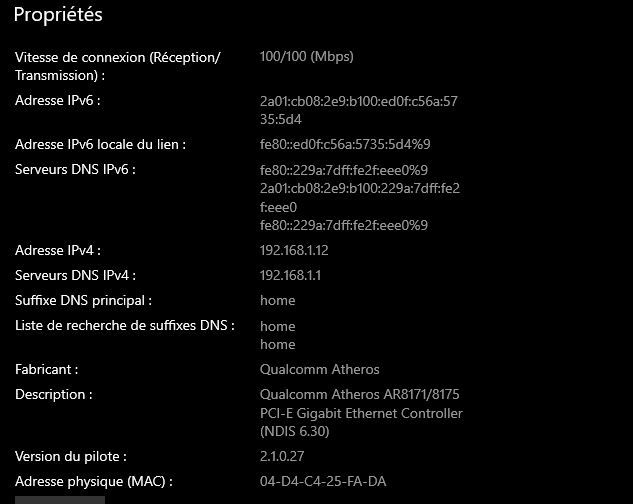The image size is (633, 504).
Task: Select the Fabricant value "Qualcomm Atheros"
Action: tap(319, 369)
